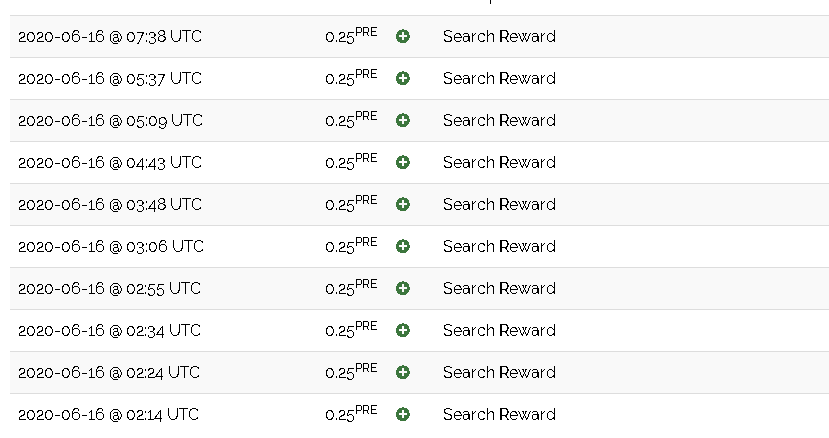Viewport: 829px width, 438px height.
Task: Click green plus icon for 02:34 UTC reward
Action: click(x=403, y=331)
